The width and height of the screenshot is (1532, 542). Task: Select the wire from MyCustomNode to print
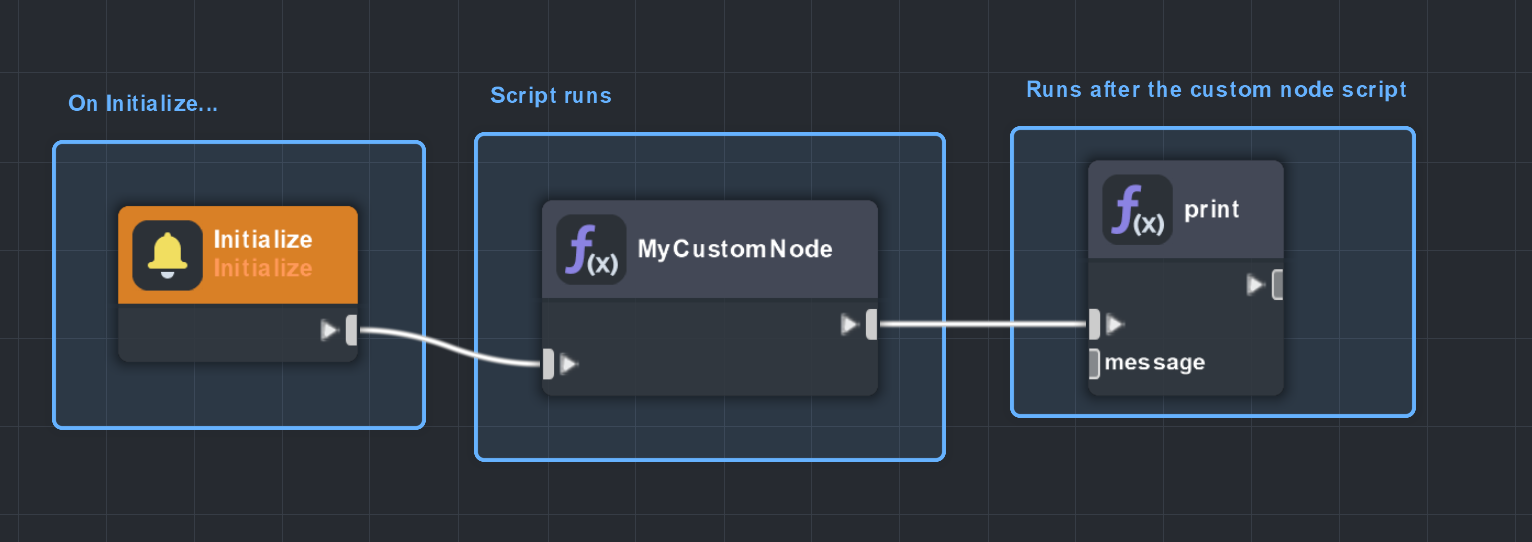980,324
